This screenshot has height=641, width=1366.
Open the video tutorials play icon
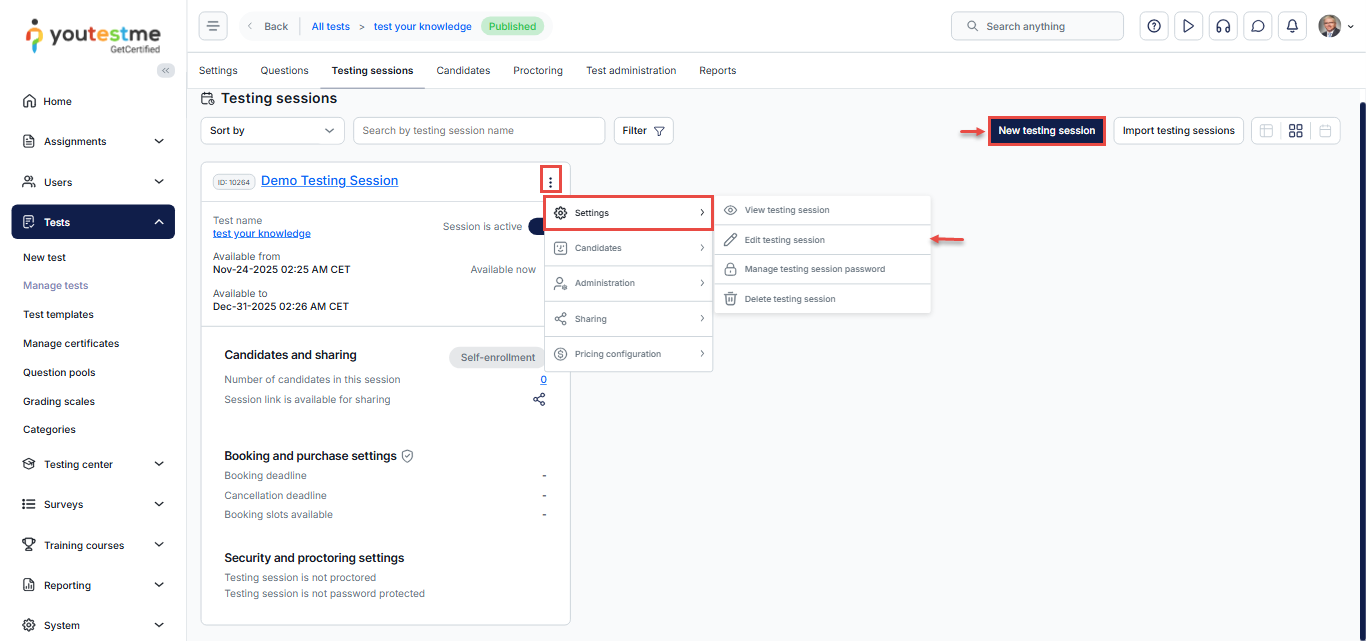coord(1188,26)
